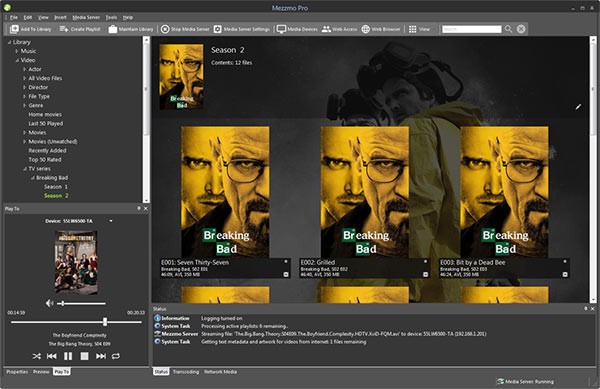Open the Play To device dropdown
600x389 pixels.
point(111,221)
